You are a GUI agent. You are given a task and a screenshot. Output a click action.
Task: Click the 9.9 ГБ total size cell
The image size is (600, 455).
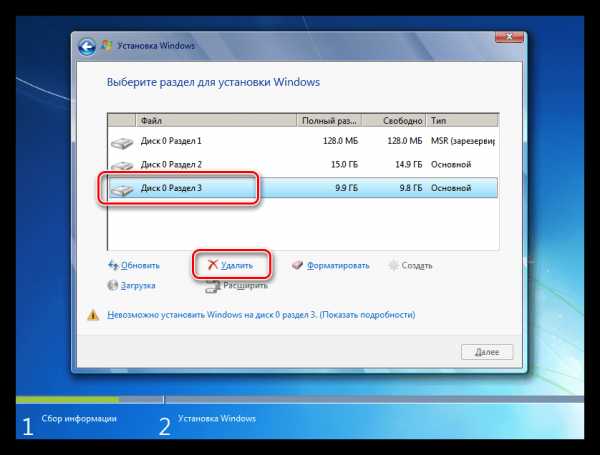(x=346, y=188)
